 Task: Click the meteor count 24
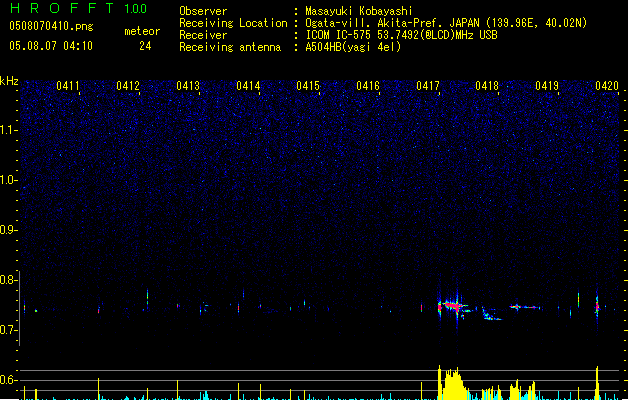(145, 46)
